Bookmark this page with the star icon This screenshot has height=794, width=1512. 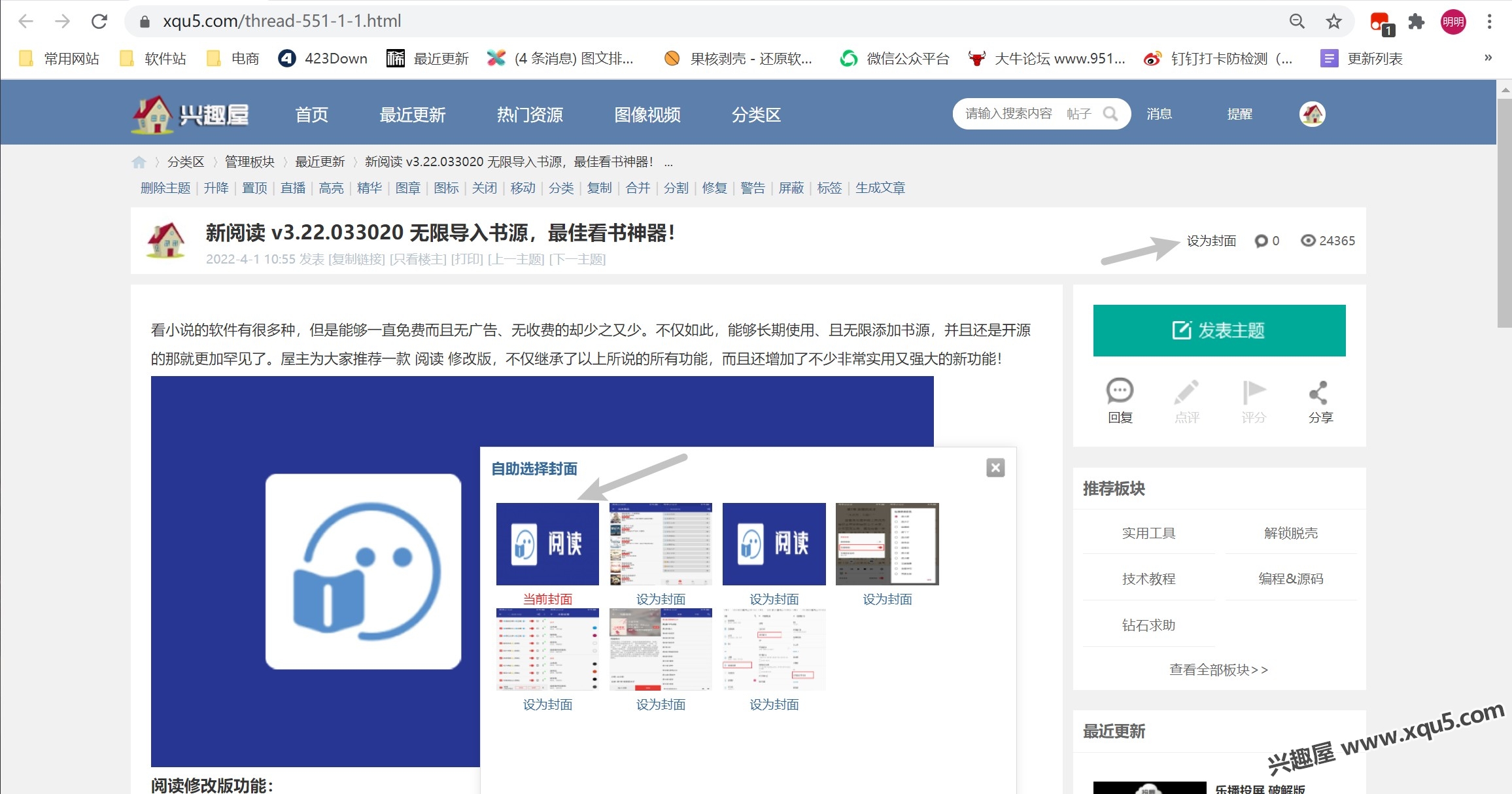[1333, 22]
